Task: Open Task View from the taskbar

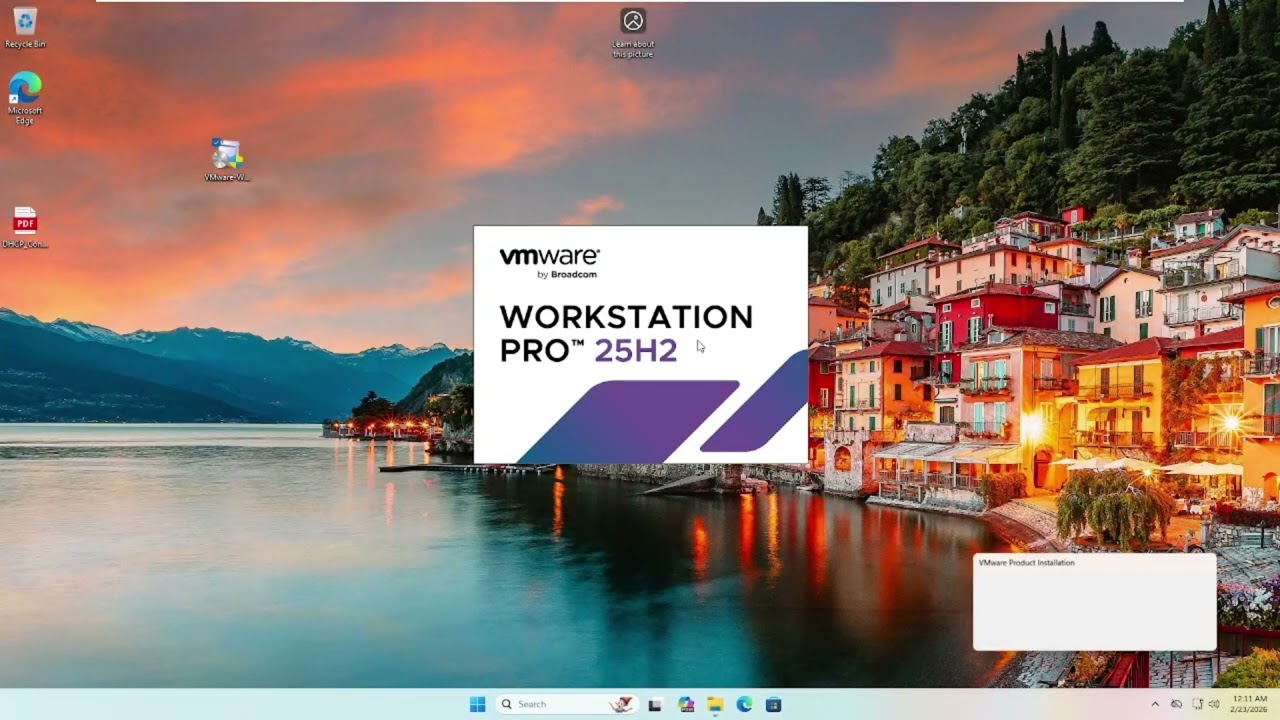Action: click(655, 704)
